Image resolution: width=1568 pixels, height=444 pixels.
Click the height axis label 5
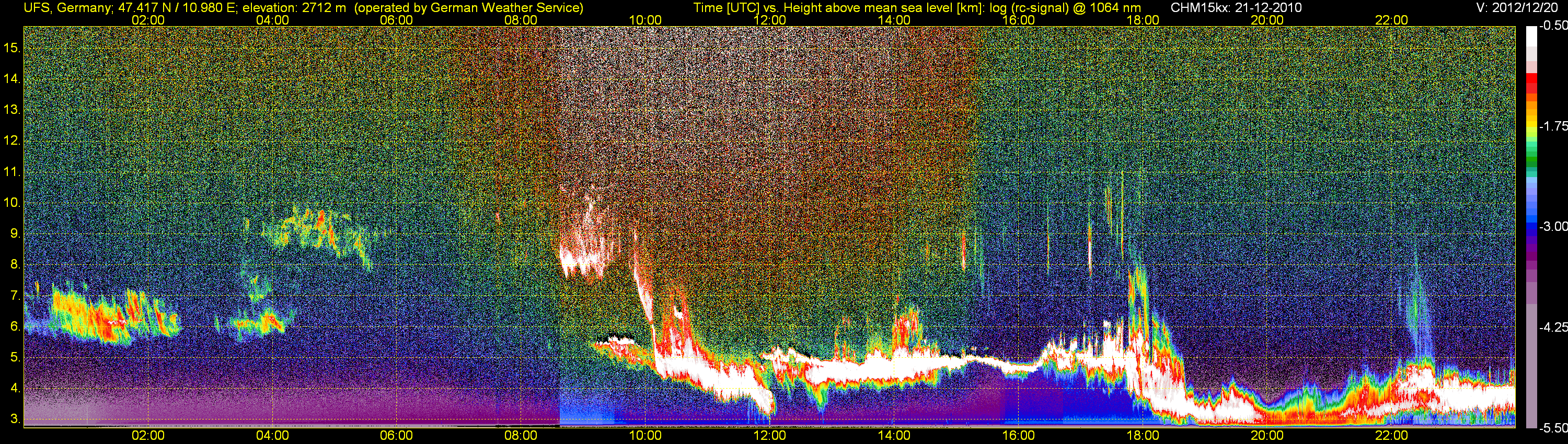[15, 358]
